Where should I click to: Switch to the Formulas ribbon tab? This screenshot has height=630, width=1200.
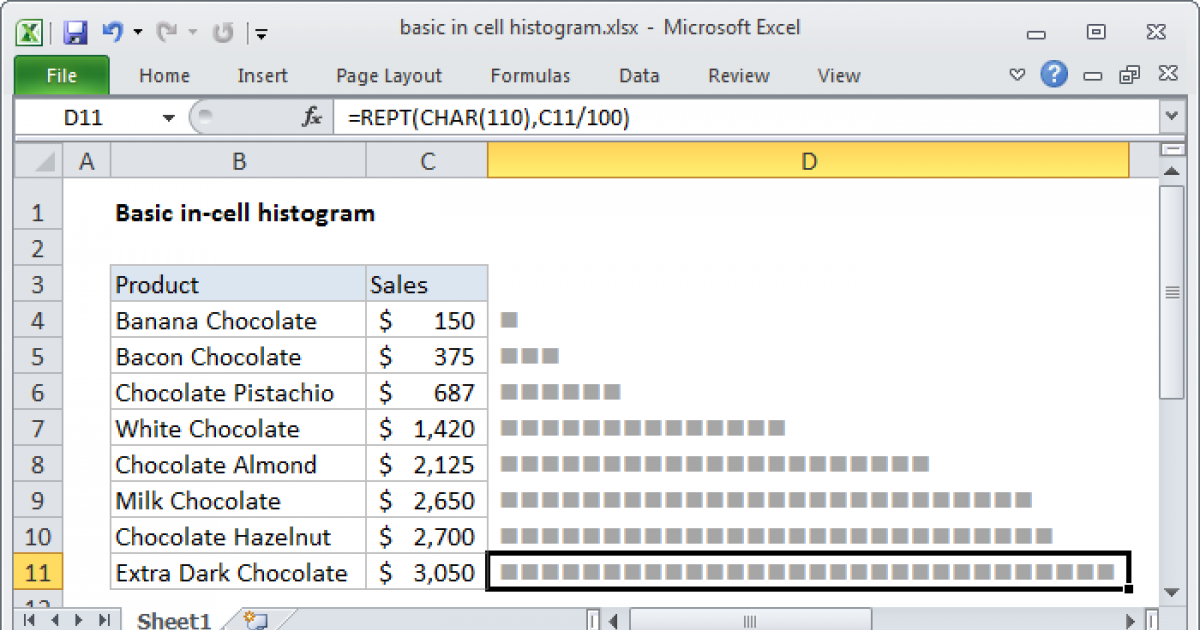point(530,75)
